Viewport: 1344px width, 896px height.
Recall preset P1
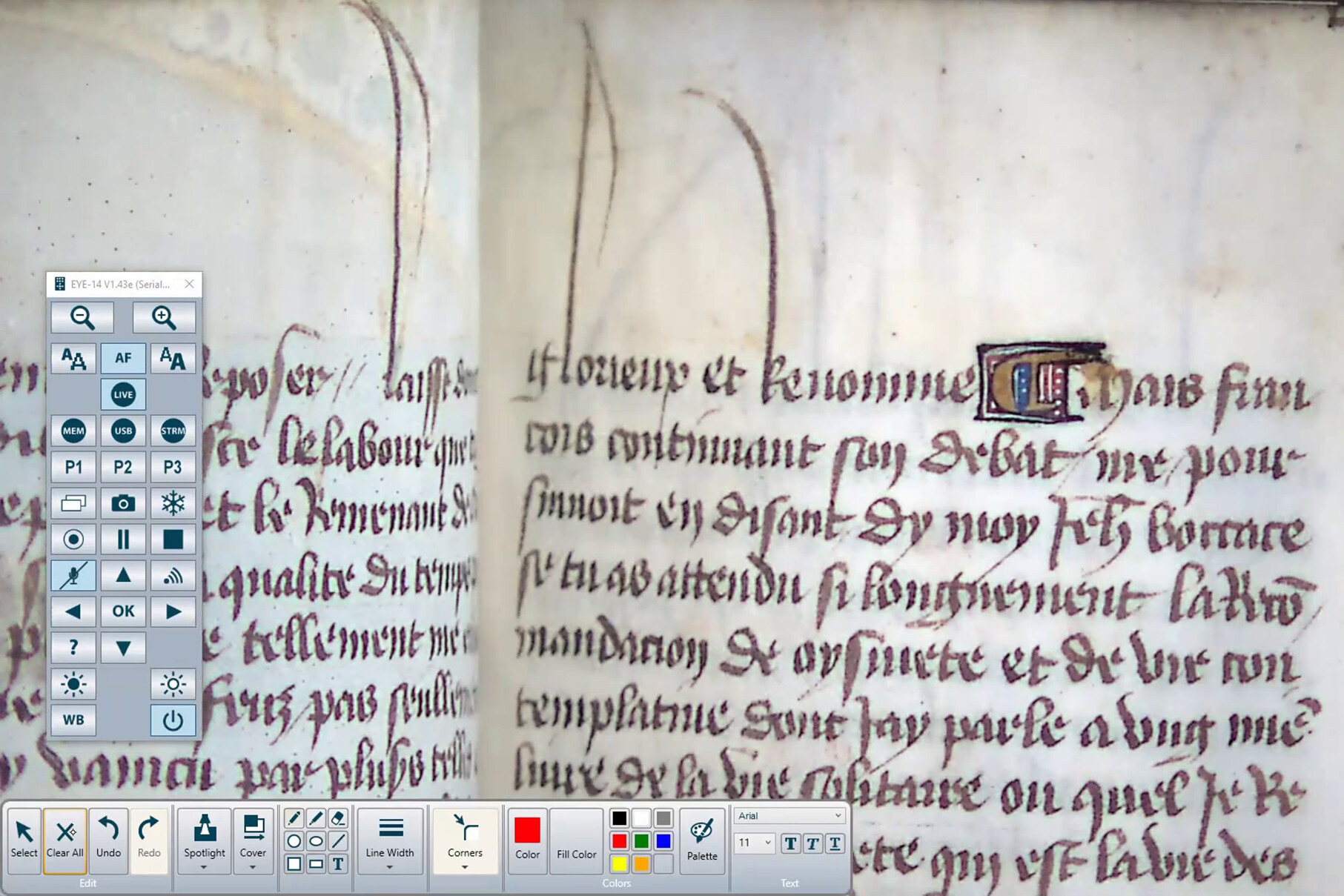[73, 467]
